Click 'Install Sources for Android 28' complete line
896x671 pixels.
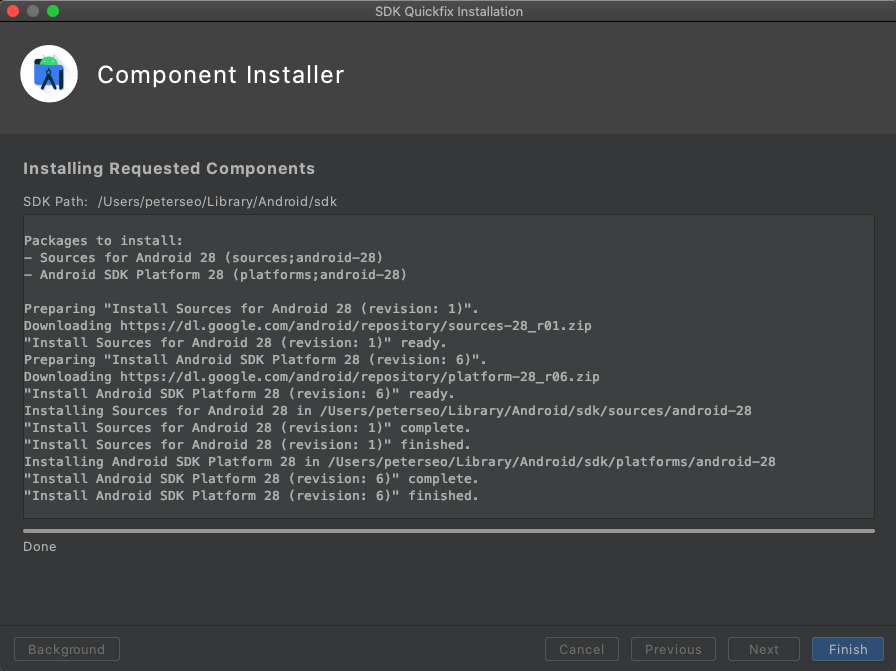click(247, 428)
